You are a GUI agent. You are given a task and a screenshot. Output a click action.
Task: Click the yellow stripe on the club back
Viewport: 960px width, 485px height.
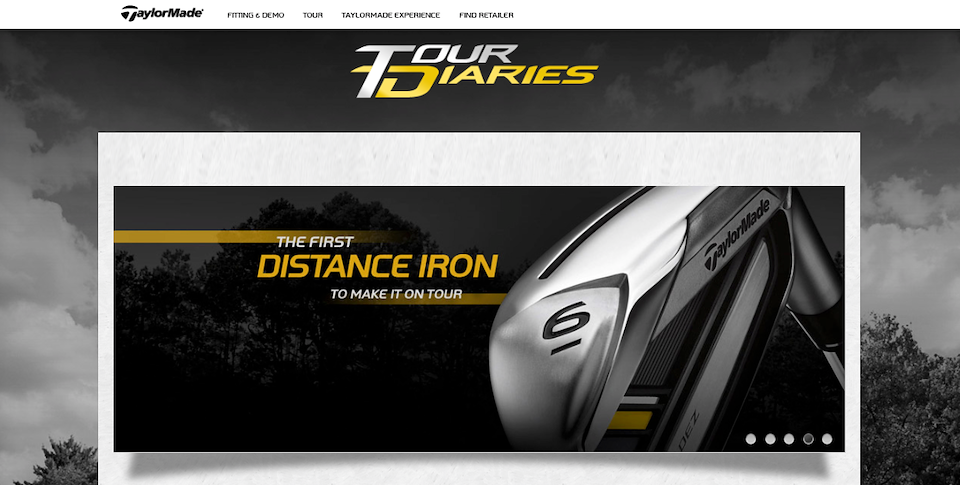tap(629, 420)
